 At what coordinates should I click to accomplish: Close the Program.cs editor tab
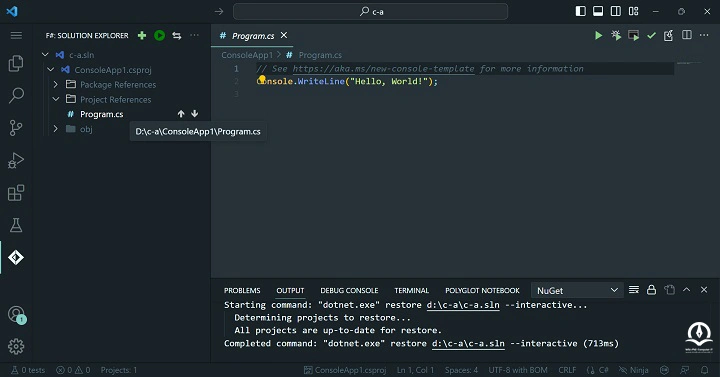click(284, 35)
